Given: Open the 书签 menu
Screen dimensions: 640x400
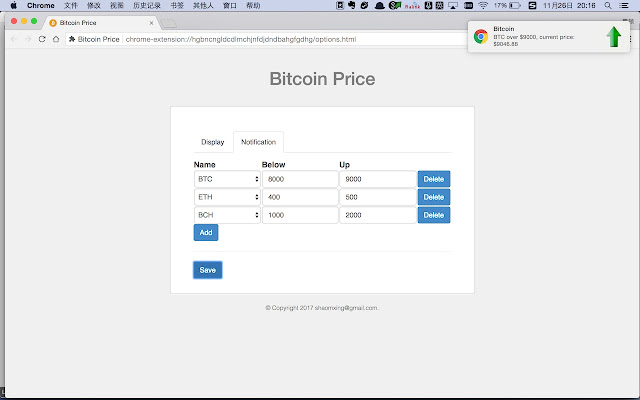Looking at the screenshot, I should (177, 5).
